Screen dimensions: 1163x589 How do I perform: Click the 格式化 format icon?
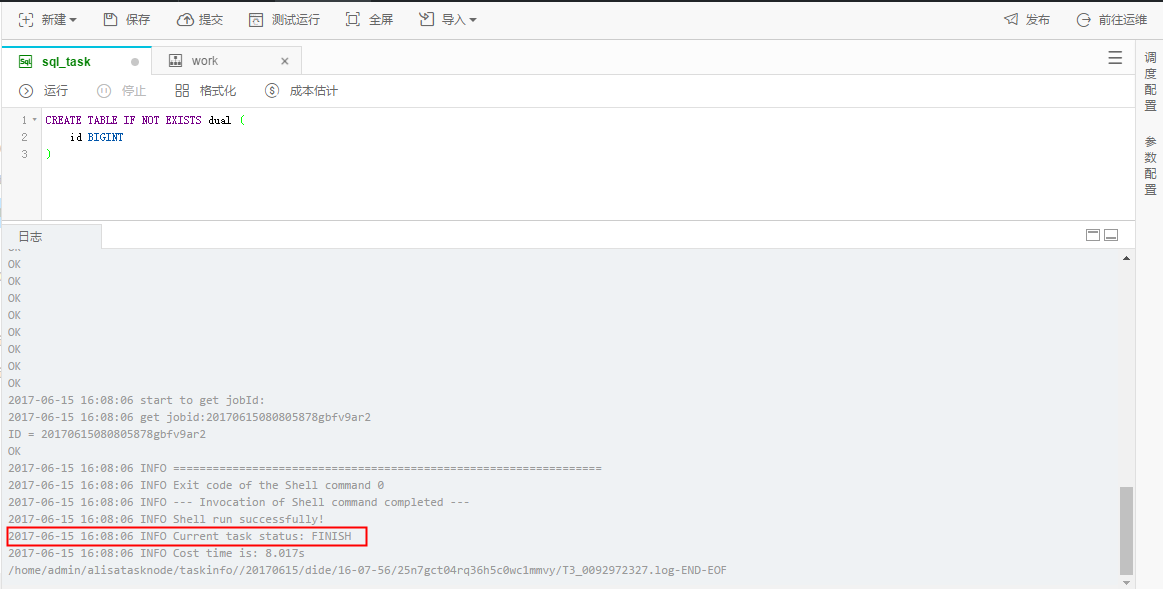[x=182, y=91]
